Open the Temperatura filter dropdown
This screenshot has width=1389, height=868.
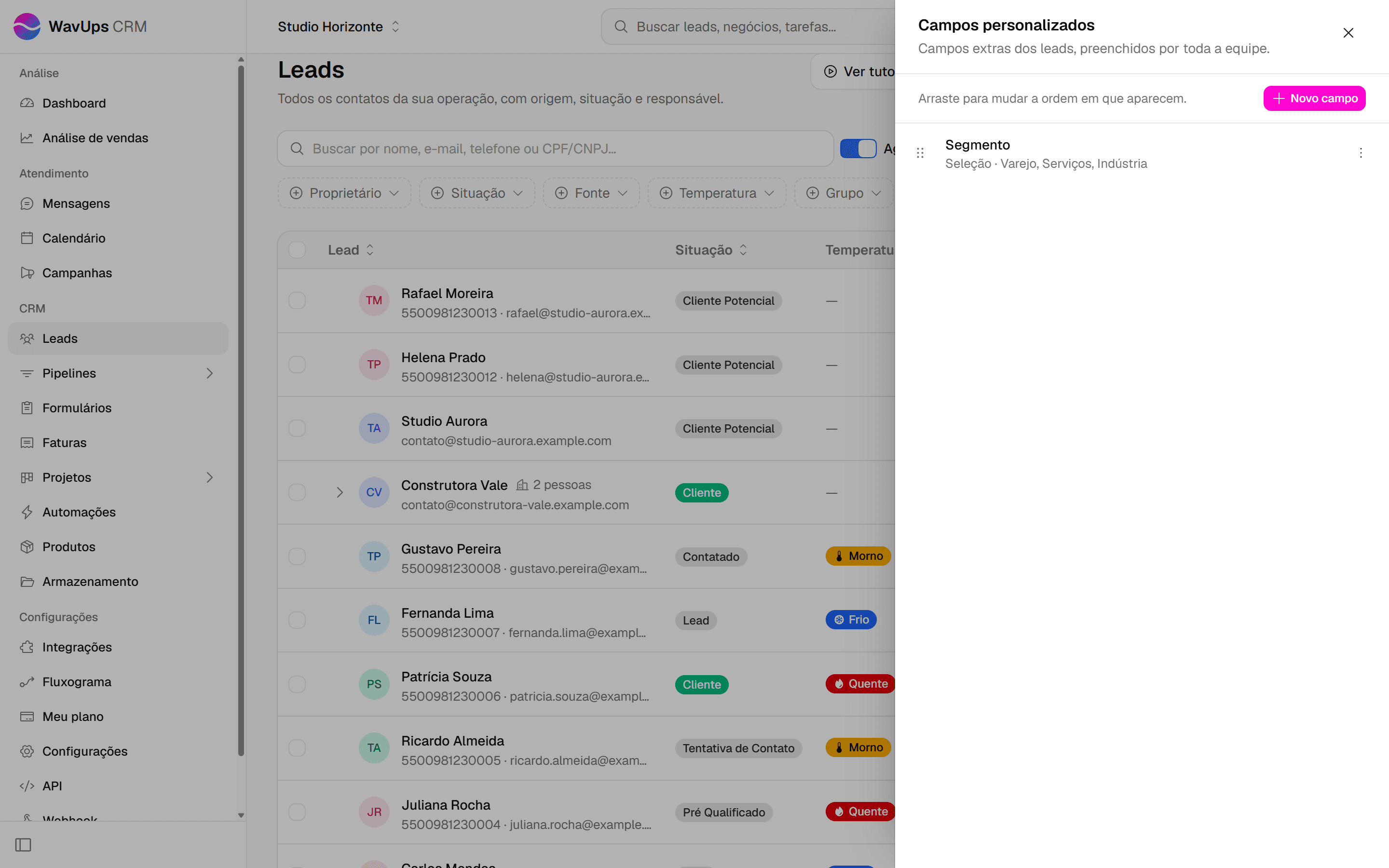[717, 193]
